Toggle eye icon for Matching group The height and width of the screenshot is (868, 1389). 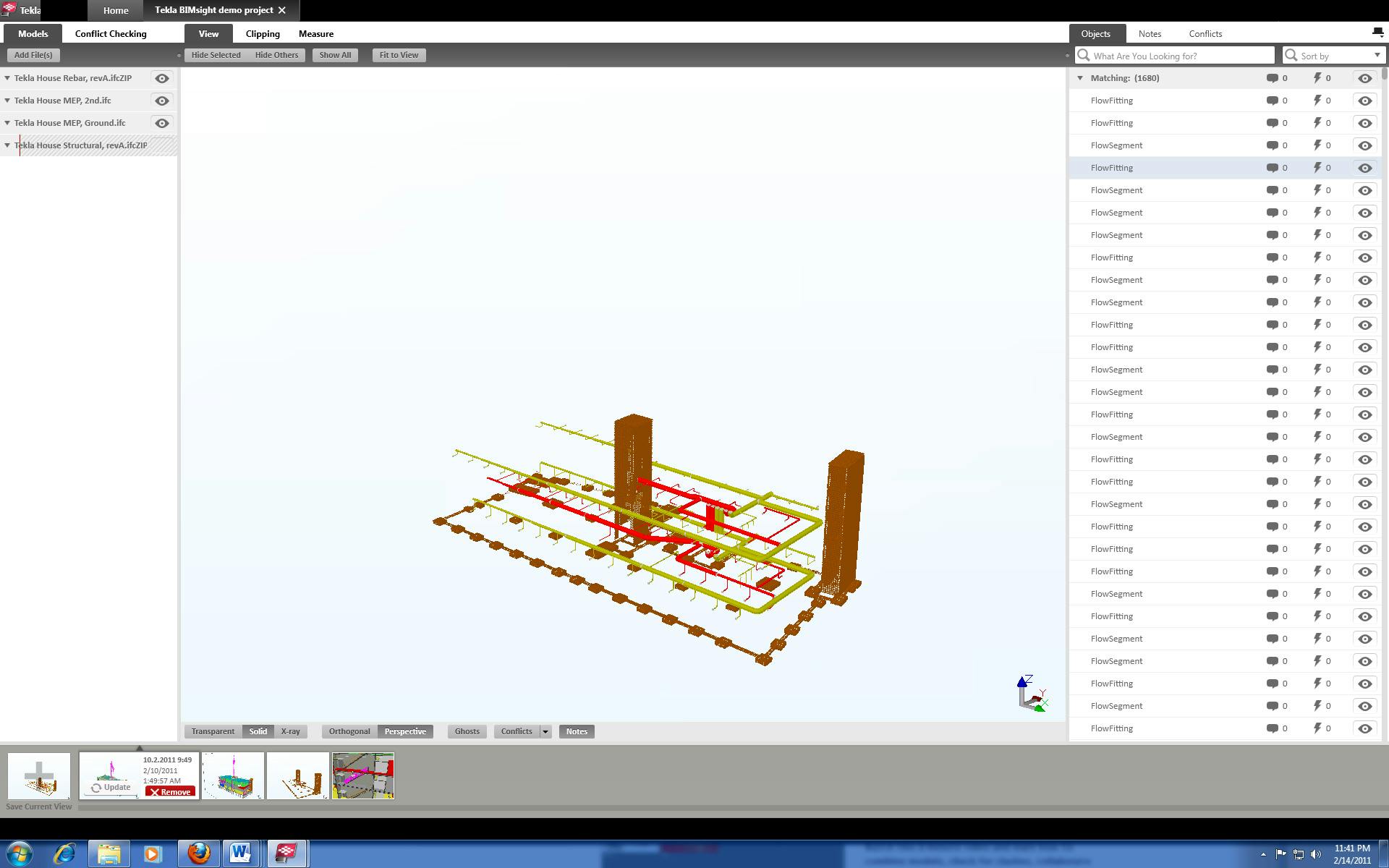tap(1364, 78)
